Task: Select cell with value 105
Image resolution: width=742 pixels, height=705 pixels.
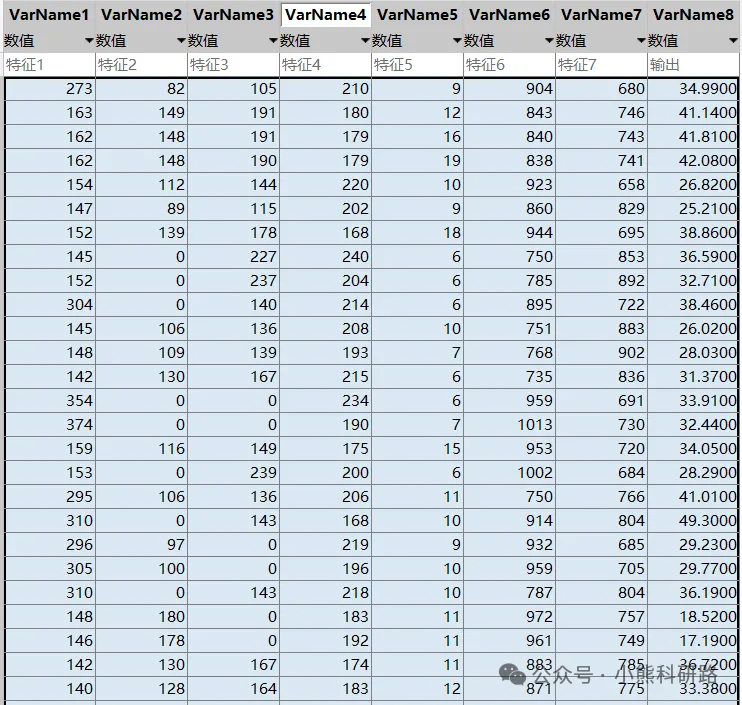Action: [x=233, y=89]
